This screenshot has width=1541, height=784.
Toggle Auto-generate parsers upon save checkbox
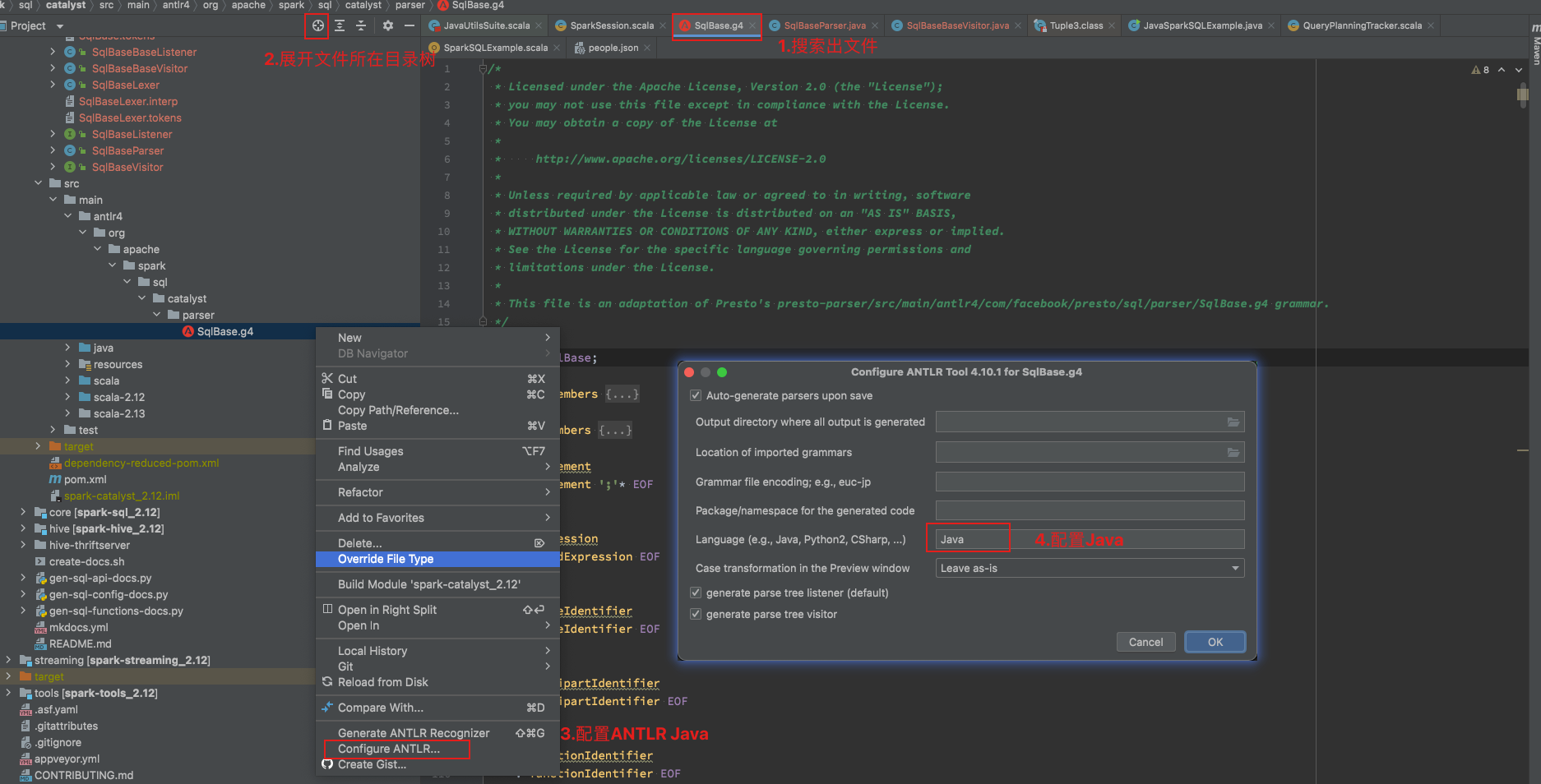696,395
